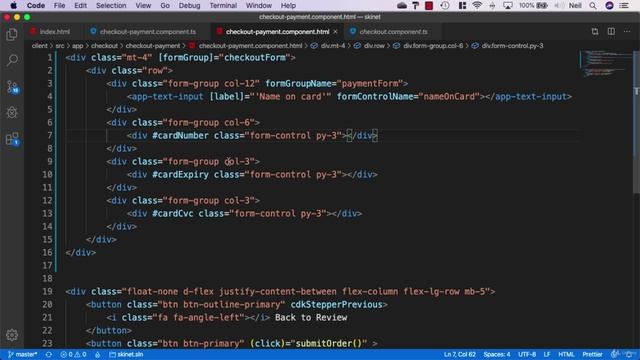Click the checkout-payment folder breadcrumb
The height and width of the screenshot is (360, 640).
click(153, 46)
